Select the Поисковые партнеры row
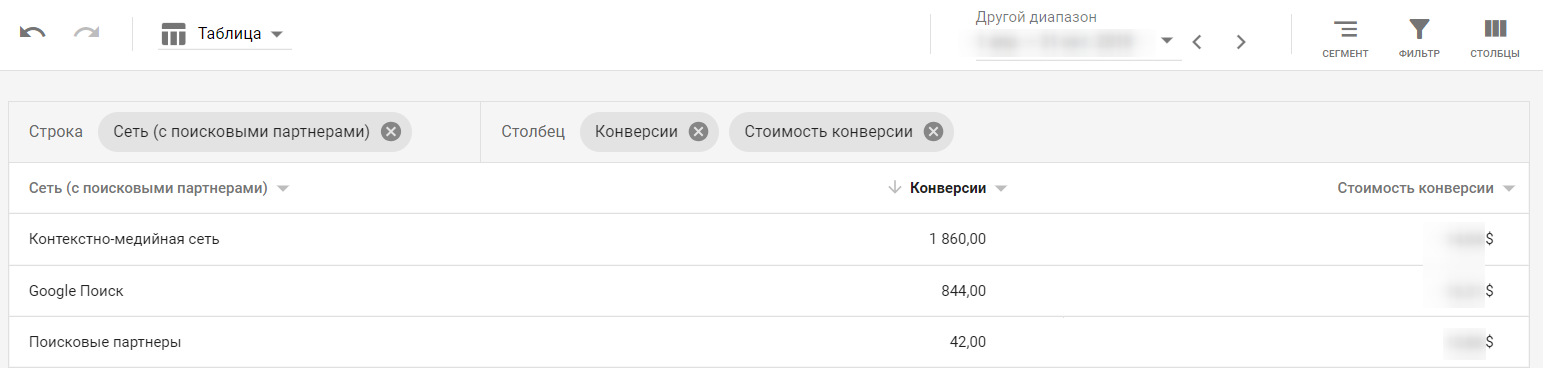Screen dimensions: 1543x368 click(769, 342)
